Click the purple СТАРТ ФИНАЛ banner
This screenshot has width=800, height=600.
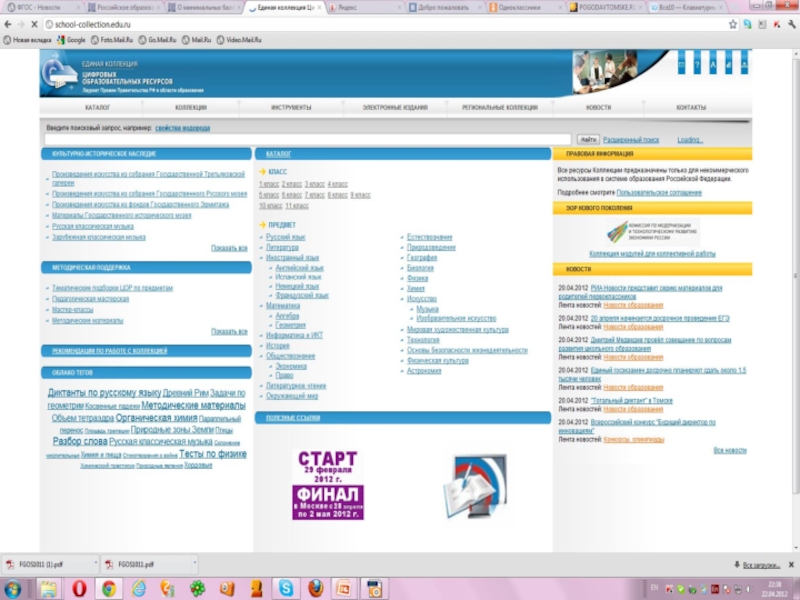[x=328, y=485]
